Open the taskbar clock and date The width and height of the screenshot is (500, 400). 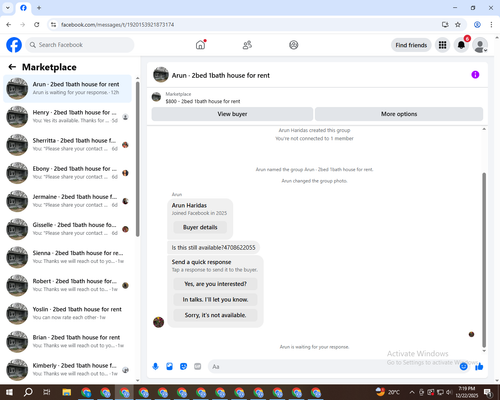466,392
